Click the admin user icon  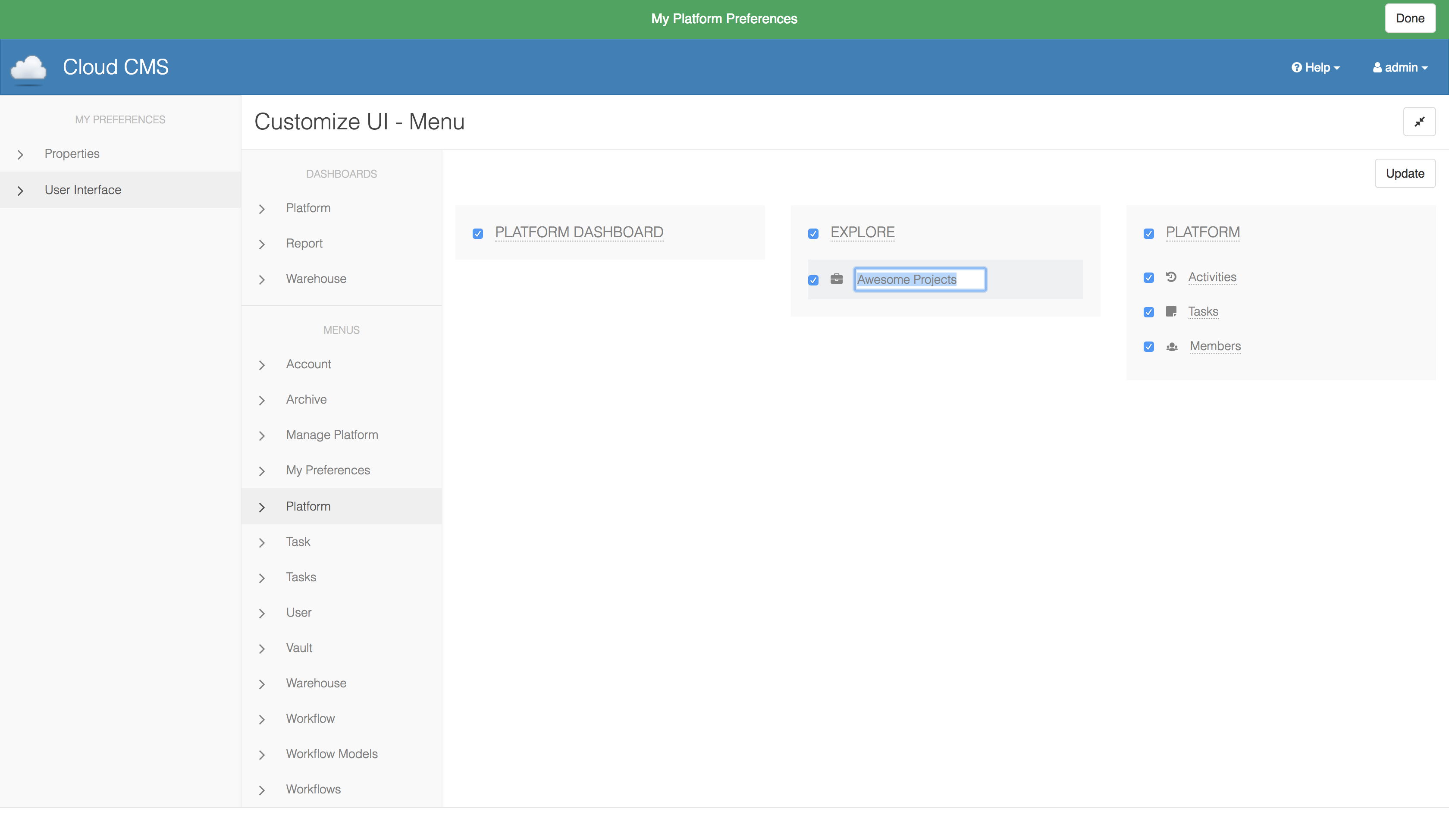coord(1377,68)
